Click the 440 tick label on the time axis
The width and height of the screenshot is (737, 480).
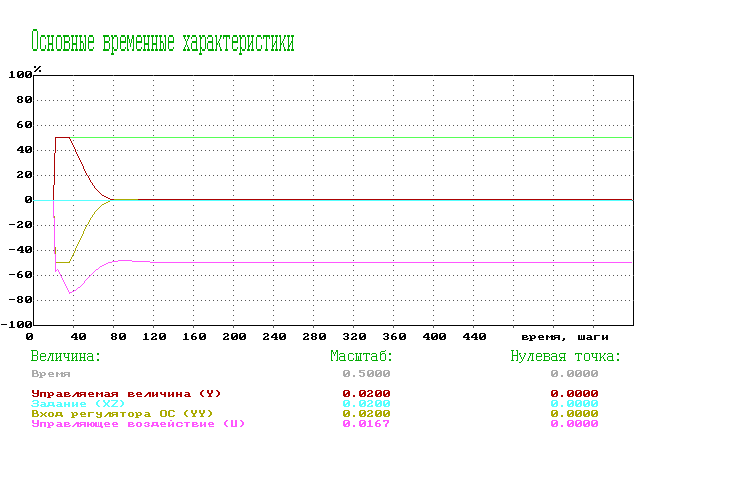(473, 338)
